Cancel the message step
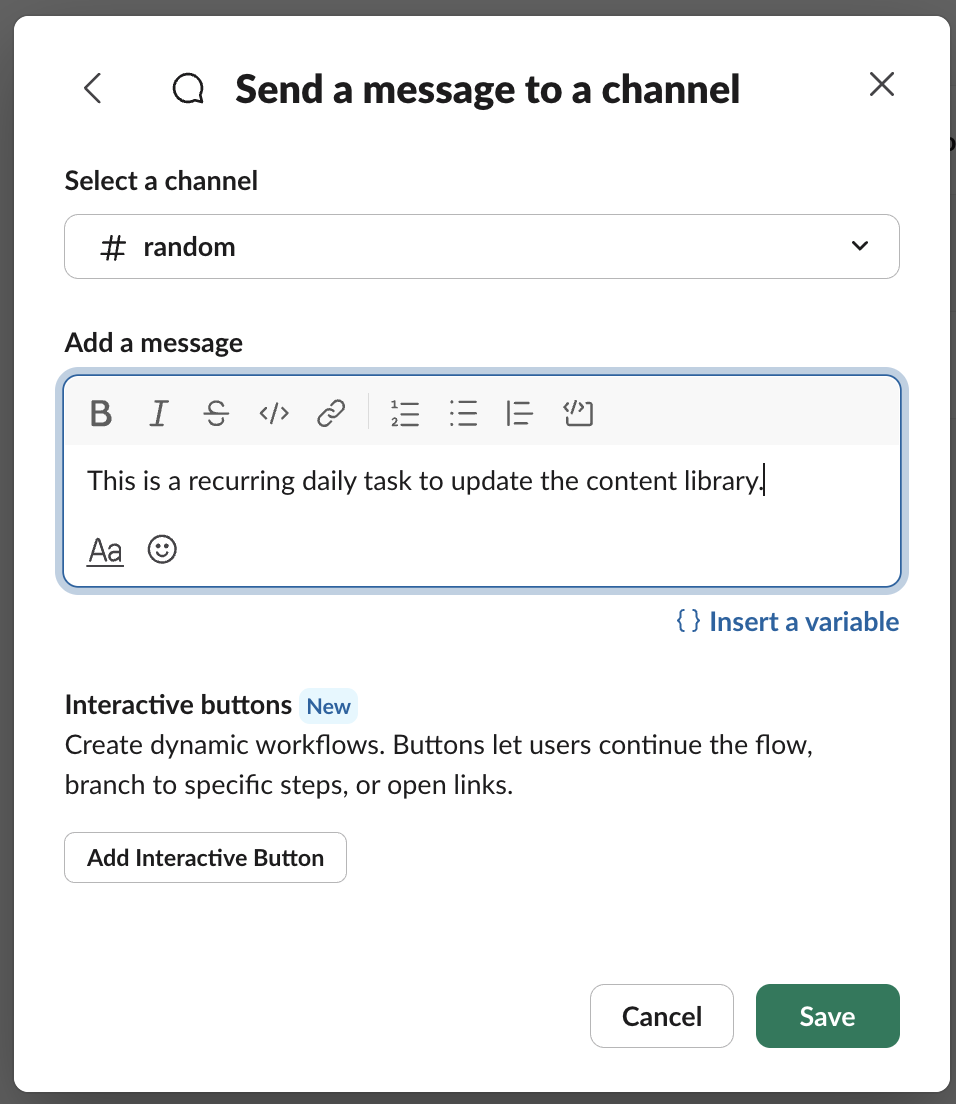 [661, 1016]
